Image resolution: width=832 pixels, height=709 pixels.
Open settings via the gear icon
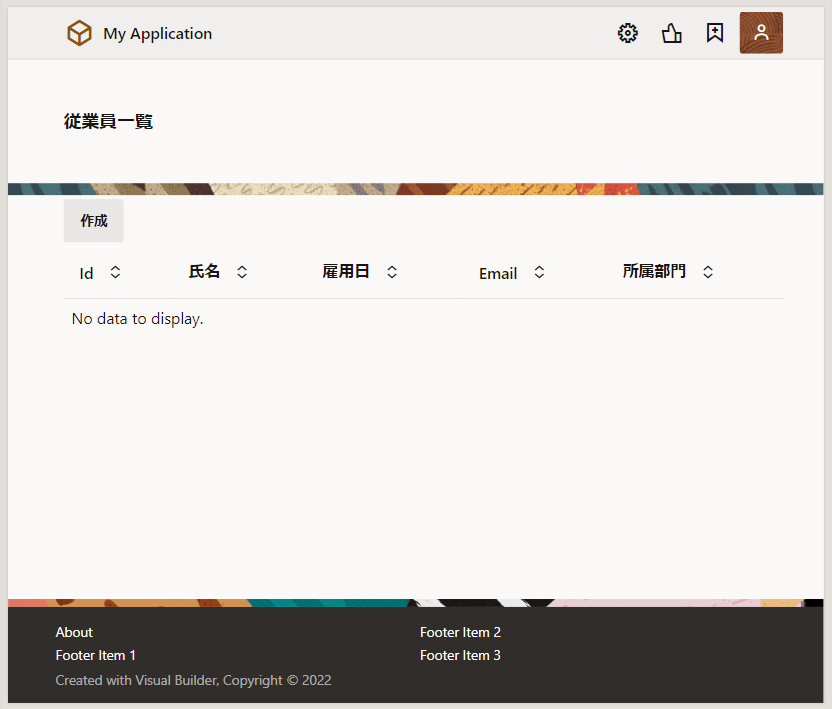point(628,33)
